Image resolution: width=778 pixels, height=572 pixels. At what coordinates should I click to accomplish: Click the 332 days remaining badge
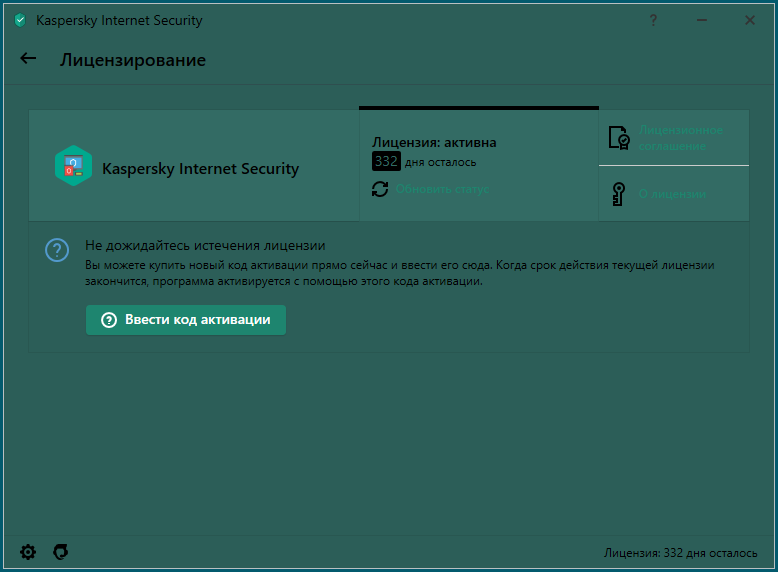(x=386, y=162)
